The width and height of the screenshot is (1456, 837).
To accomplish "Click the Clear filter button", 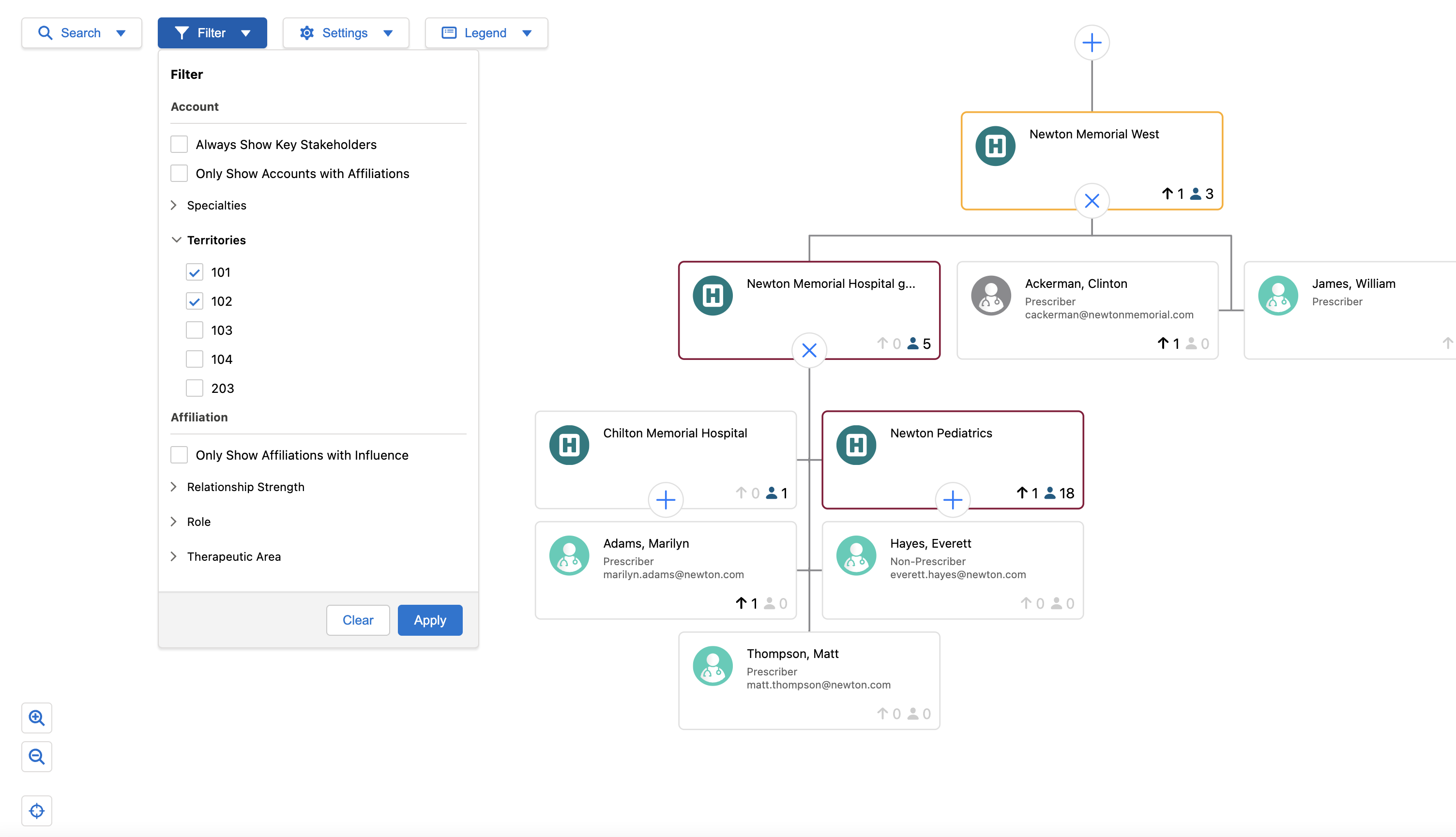I will point(358,620).
